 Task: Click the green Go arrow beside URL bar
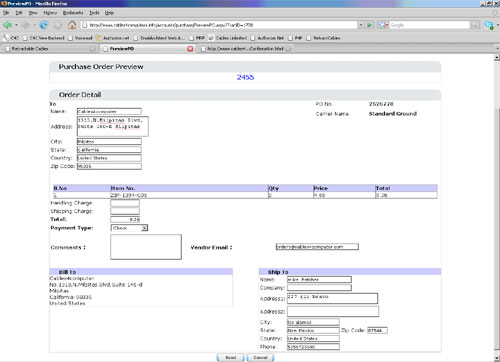click(x=369, y=25)
